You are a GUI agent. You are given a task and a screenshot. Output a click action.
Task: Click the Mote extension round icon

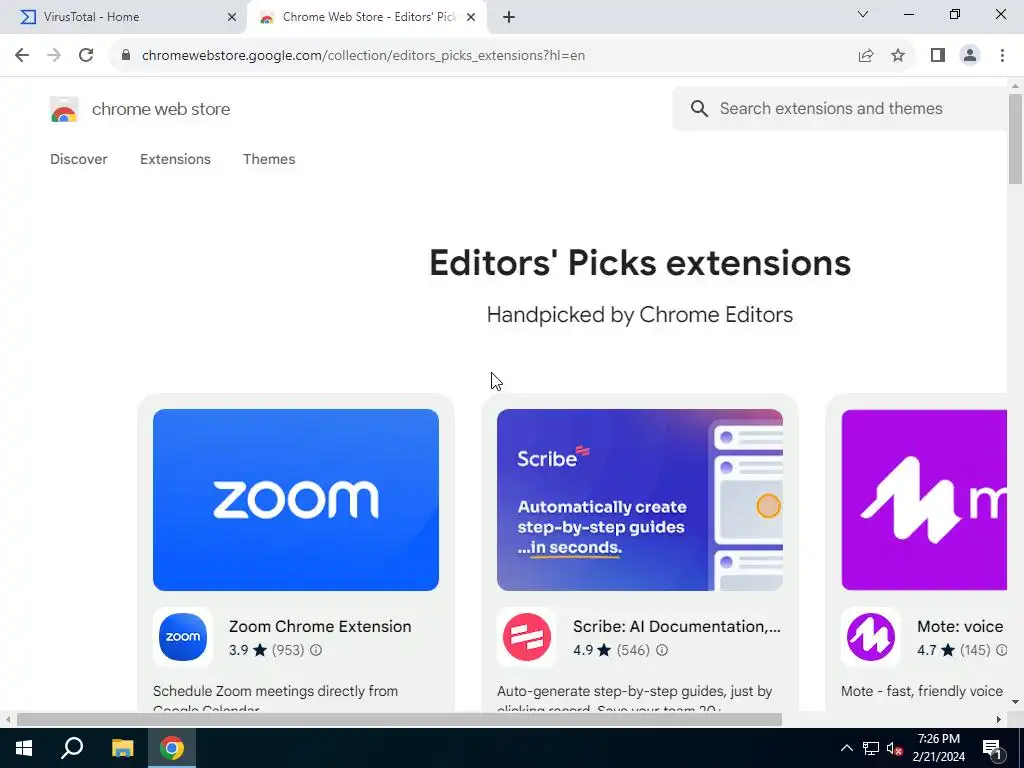(x=871, y=637)
